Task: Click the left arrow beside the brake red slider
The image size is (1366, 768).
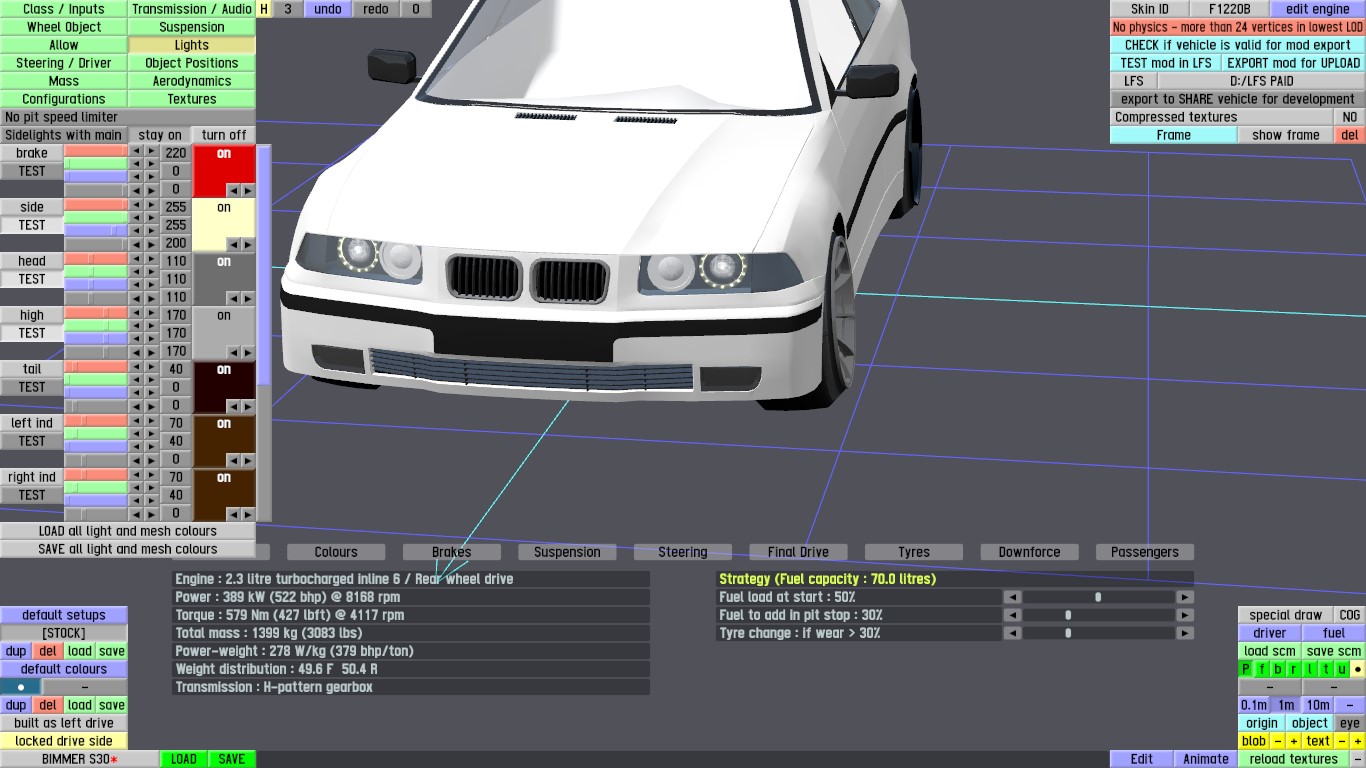Action: 136,153
